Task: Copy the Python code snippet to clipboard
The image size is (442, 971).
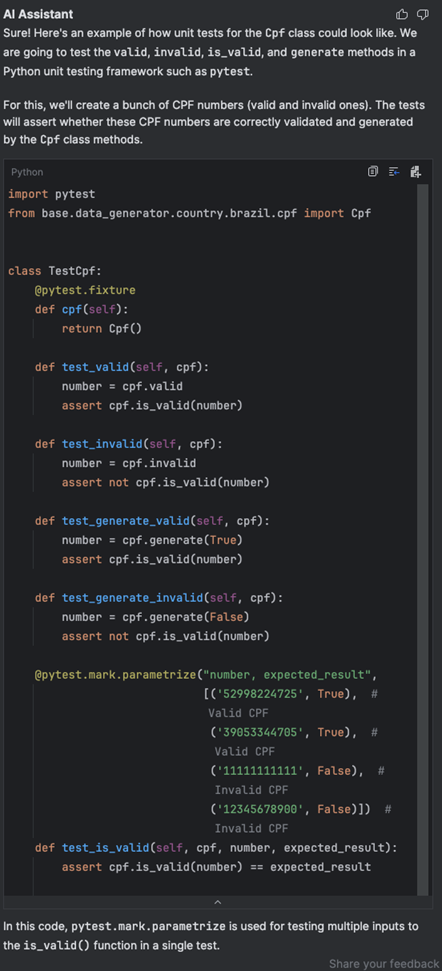Action: (x=373, y=172)
